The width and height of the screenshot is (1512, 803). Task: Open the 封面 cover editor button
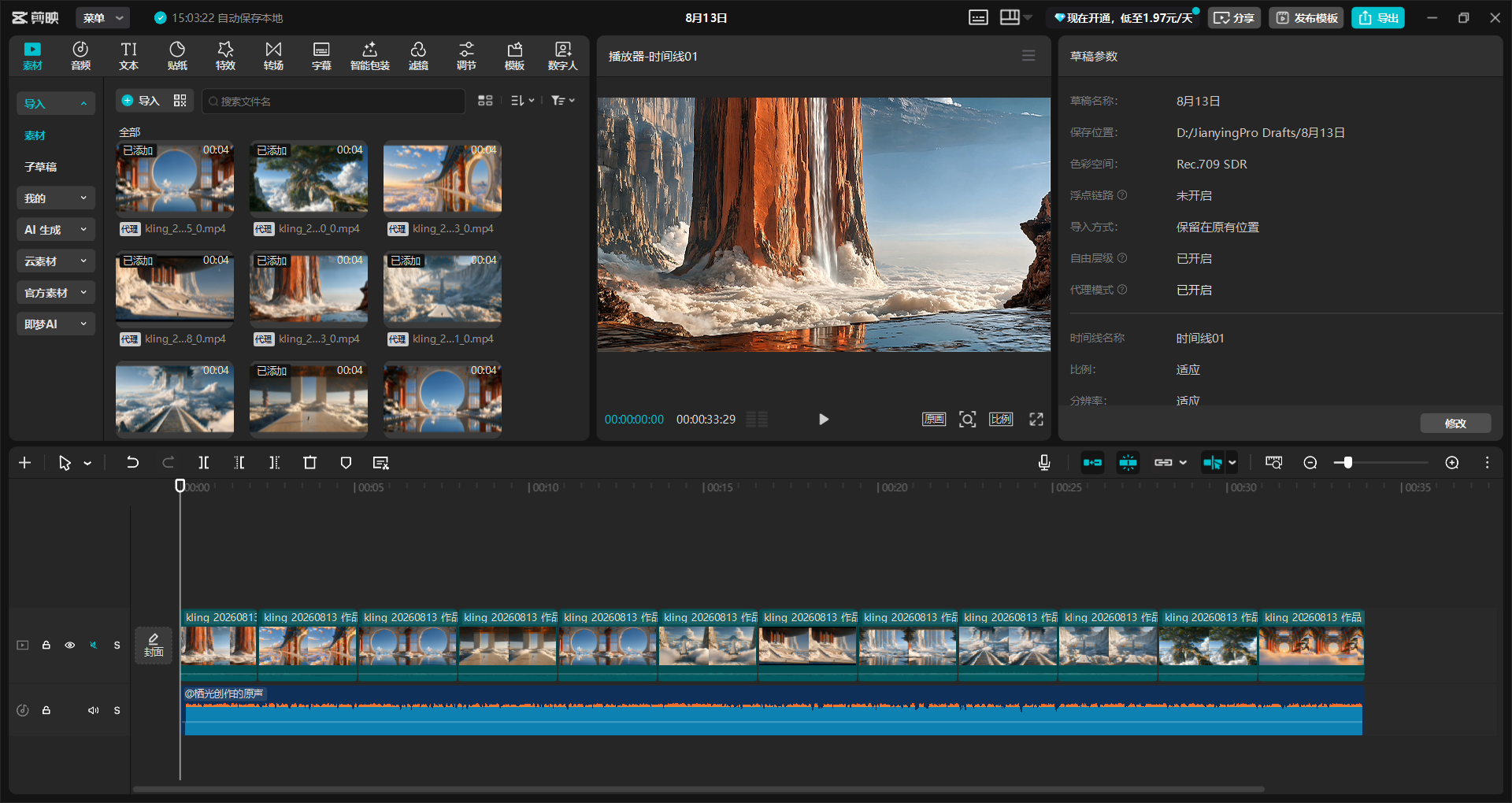click(x=154, y=646)
